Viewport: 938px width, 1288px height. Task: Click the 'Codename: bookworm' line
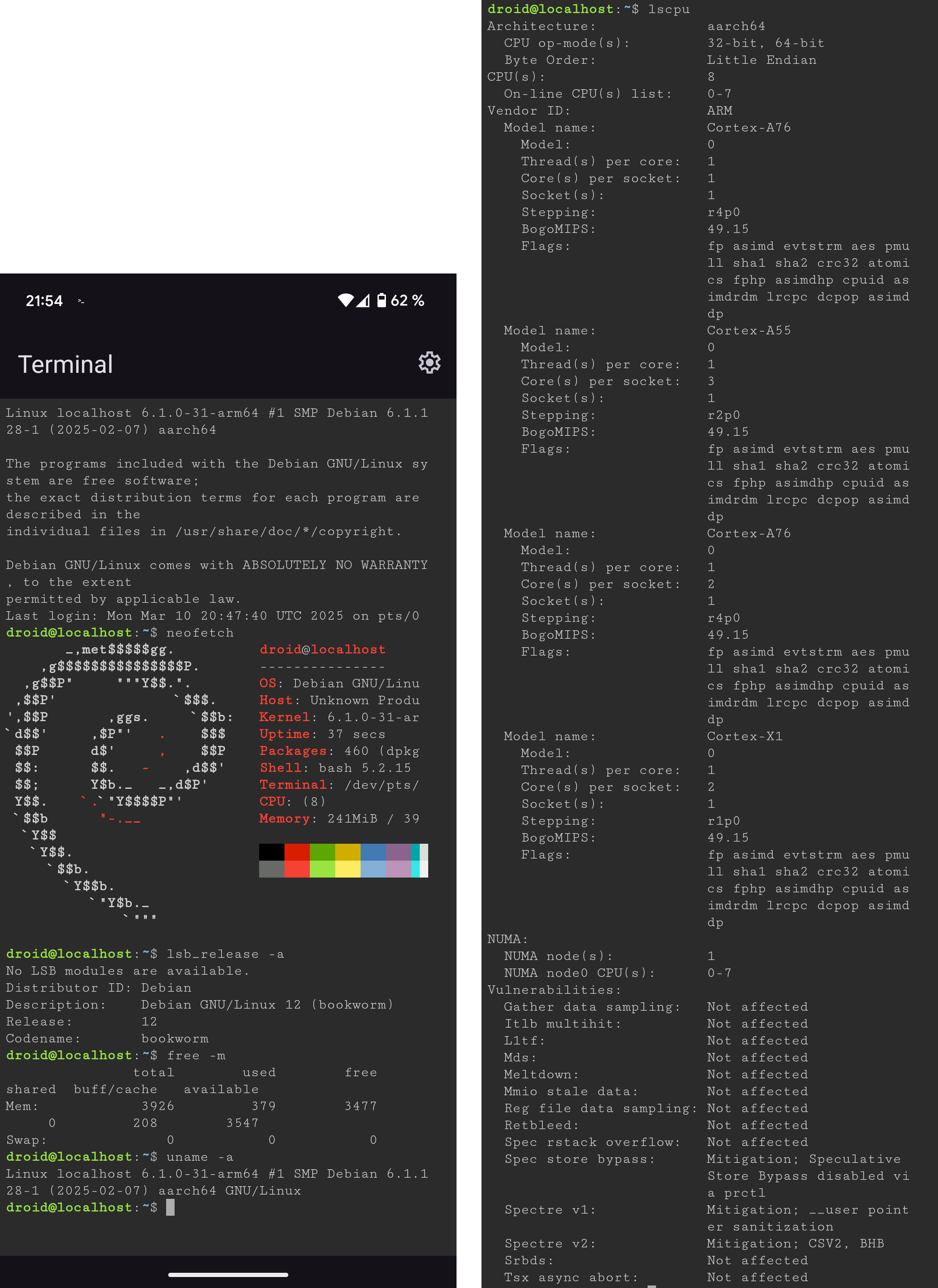click(x=107, y=1039)
